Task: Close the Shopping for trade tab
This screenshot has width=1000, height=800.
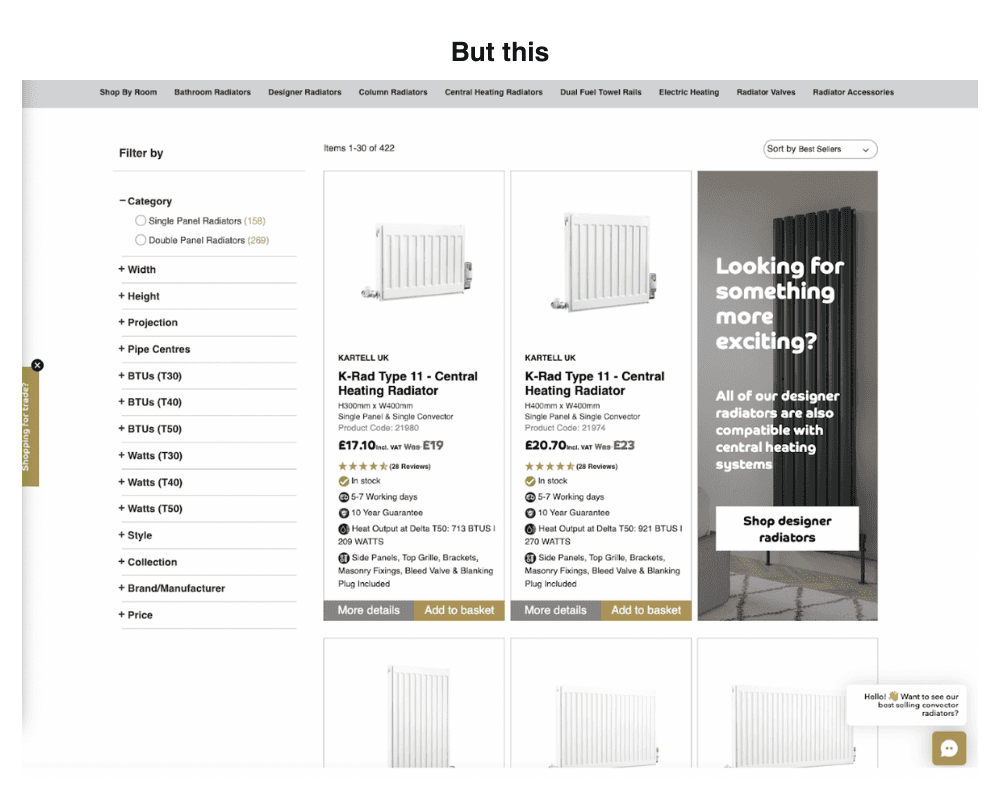Action: pyautogui.click(x=38, y=365)
